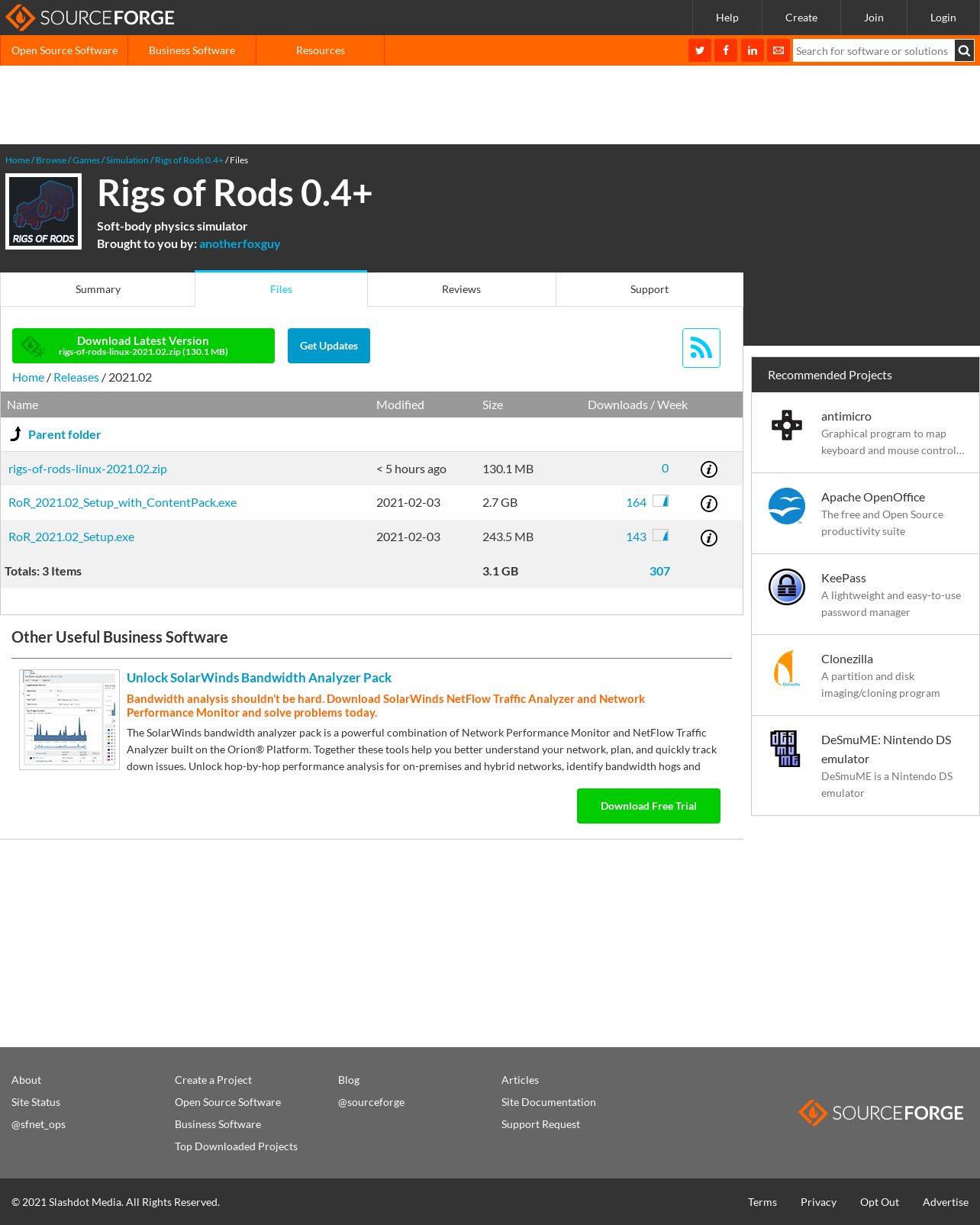Switch to the Support tab
The width and height of the screenshot is (980, 1225).
pos(650,289)
